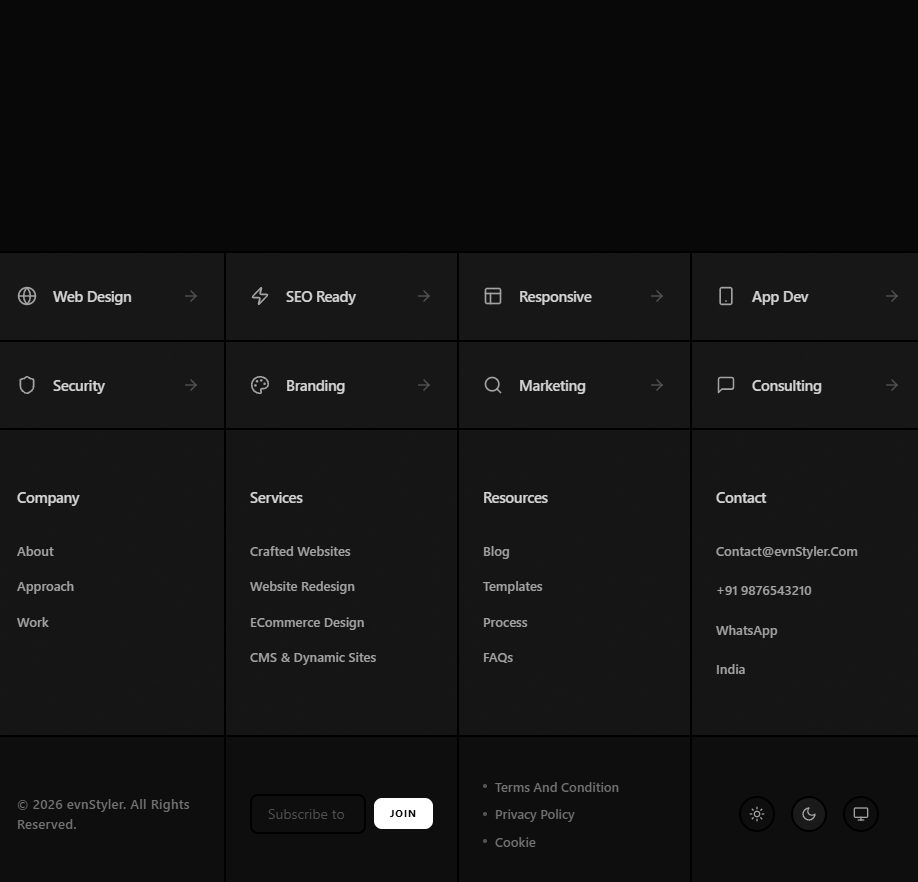Open the Templates link
918x882 pixels.
[x=512, y=586]
